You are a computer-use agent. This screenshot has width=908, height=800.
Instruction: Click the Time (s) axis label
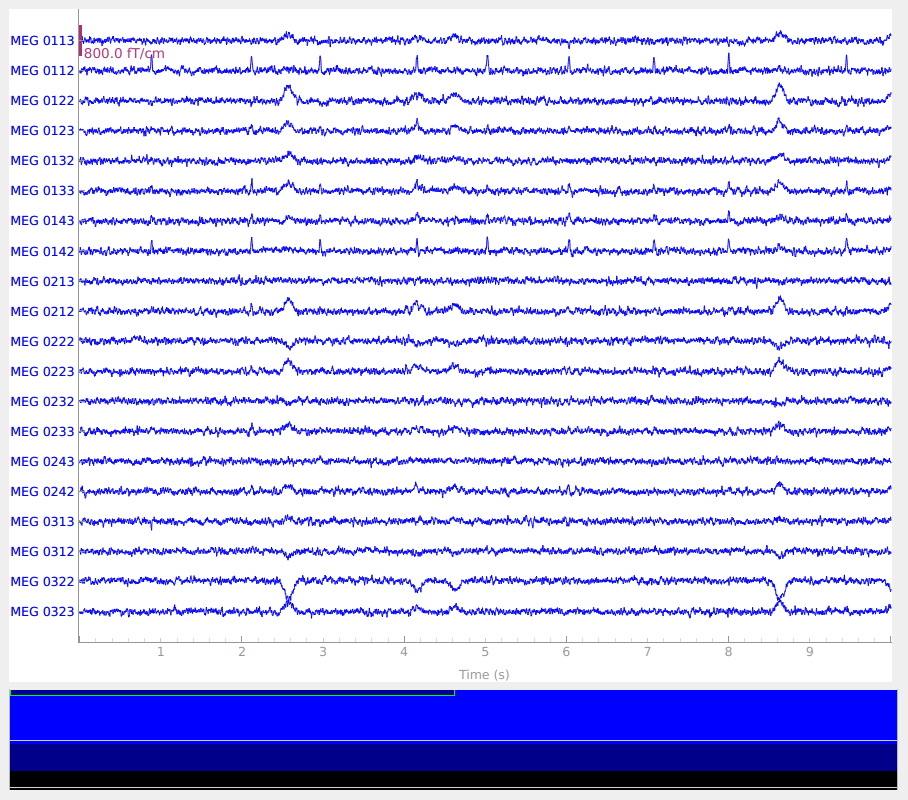point(484,674)
